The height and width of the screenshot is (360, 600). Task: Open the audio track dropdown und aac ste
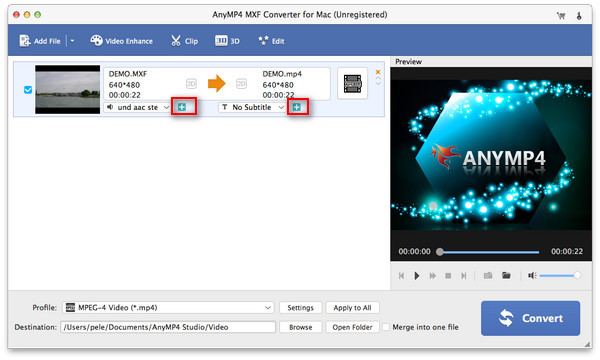pos(137,108)
